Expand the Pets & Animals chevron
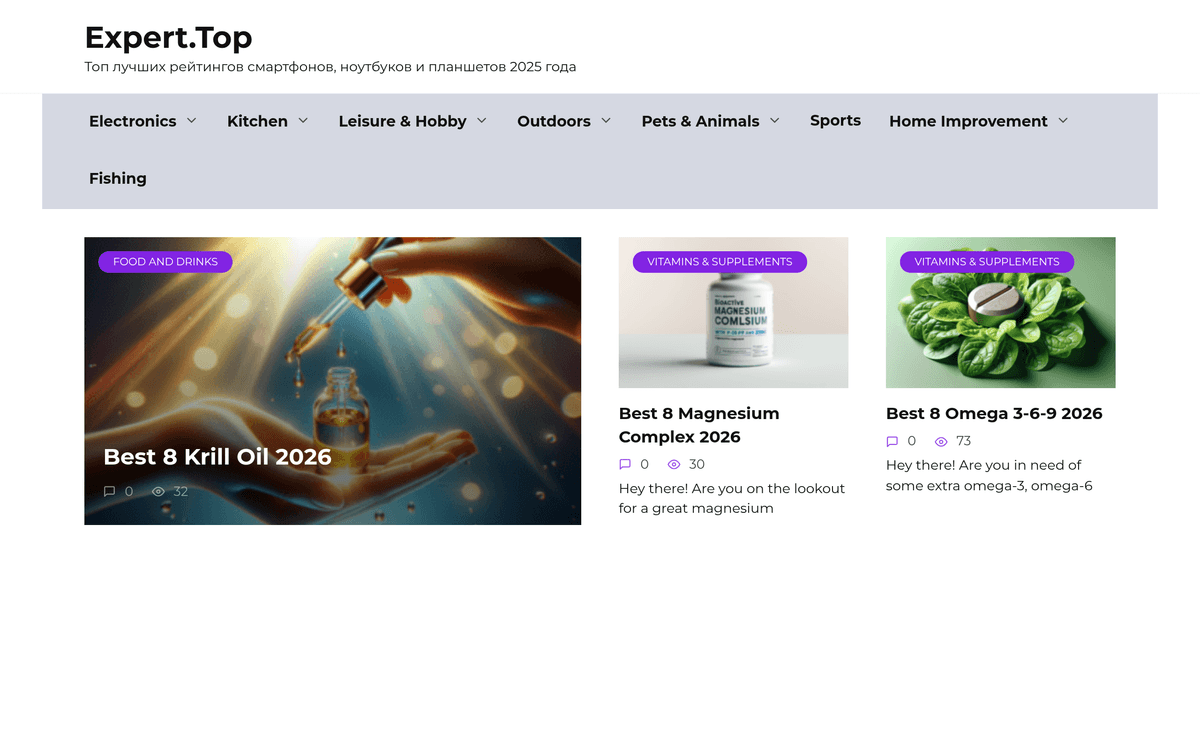This screenshot has height=750, width=1200. pyautogui.click(x=775, y=120)
